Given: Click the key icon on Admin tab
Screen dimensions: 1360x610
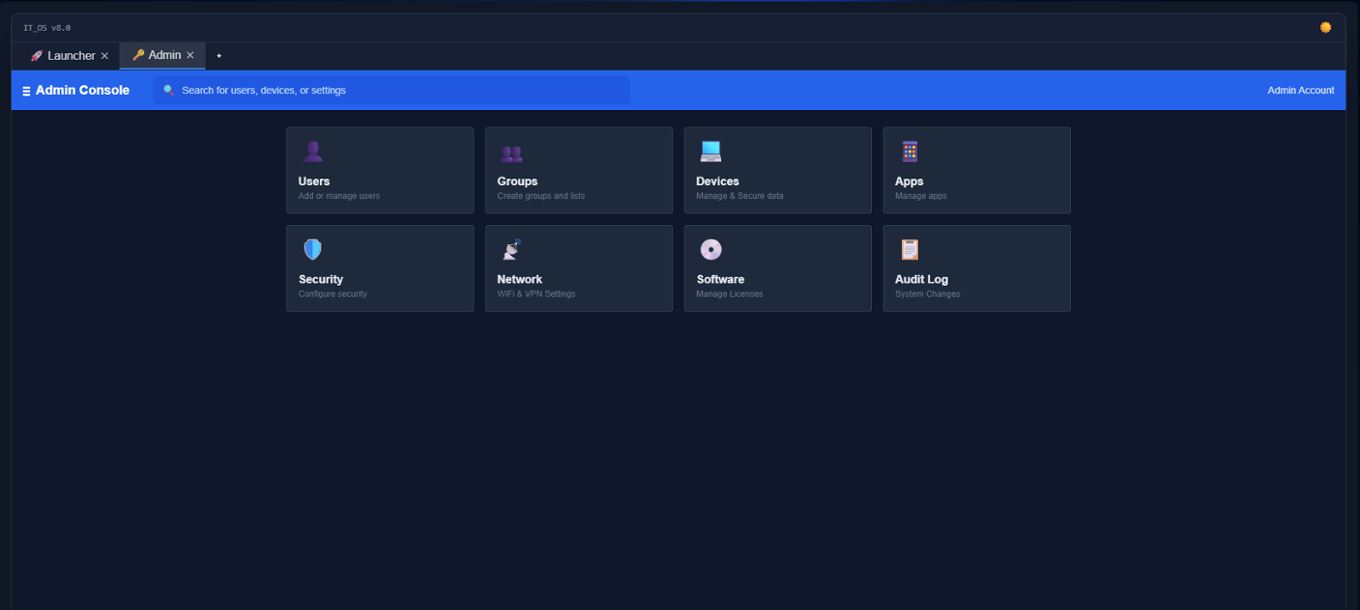Looking at the screenshot, I should [138, 55].
